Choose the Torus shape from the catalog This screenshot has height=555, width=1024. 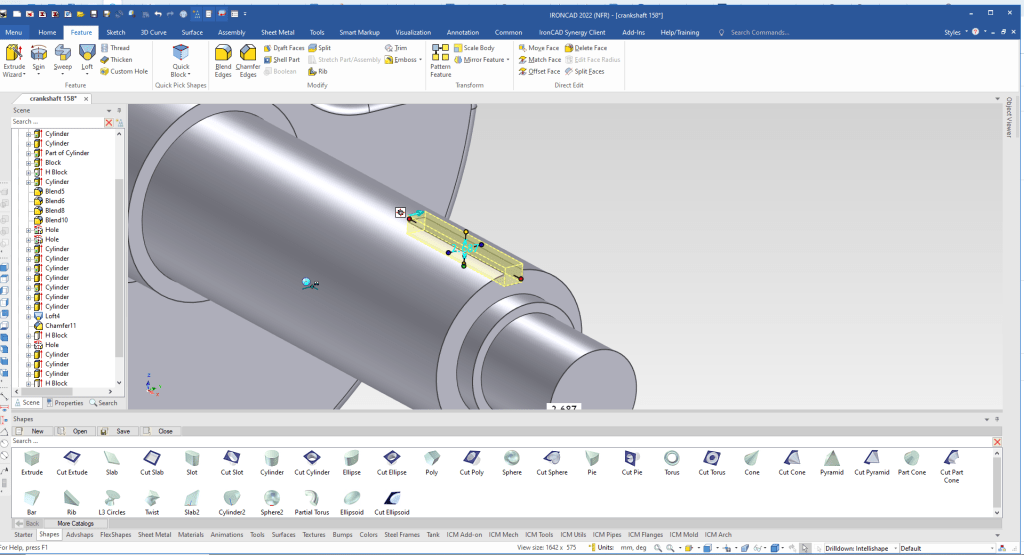click(x=672, y=458)
